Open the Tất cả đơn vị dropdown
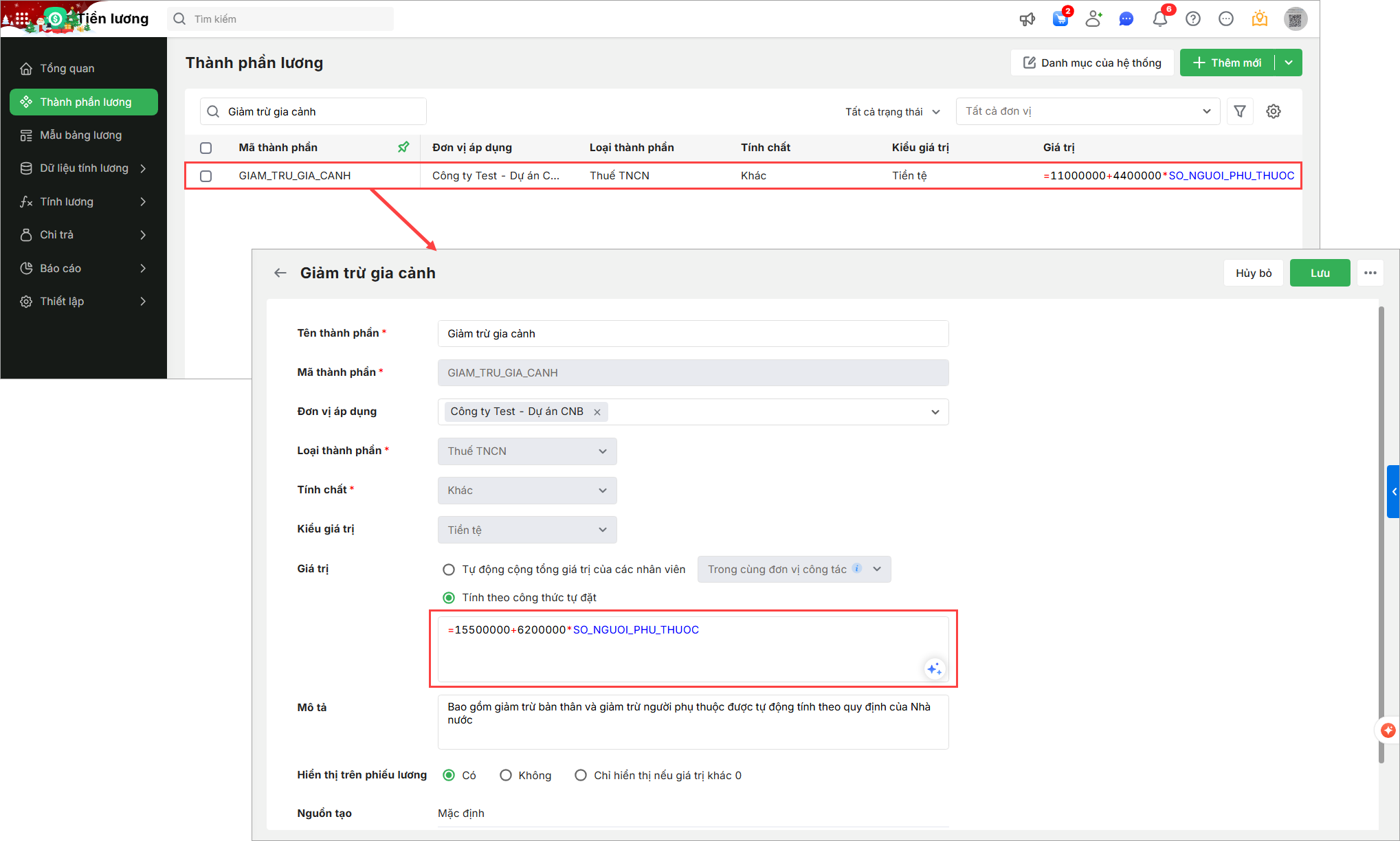Viewport: 1400px width, 841px height. pyautogui.click(x=1087, y=111)
